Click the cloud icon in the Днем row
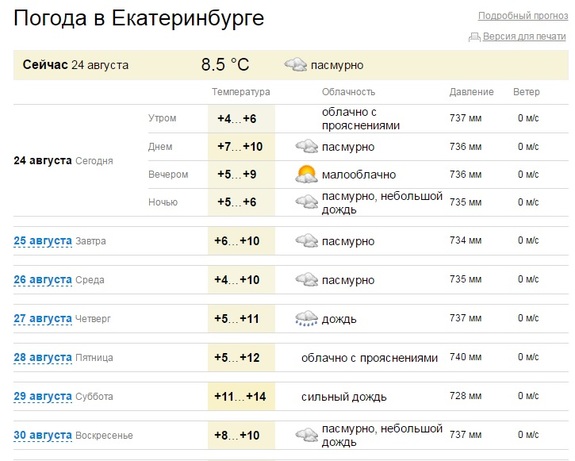Image resolution: width=575 pixels, height=461 pixels. point(307,146)
